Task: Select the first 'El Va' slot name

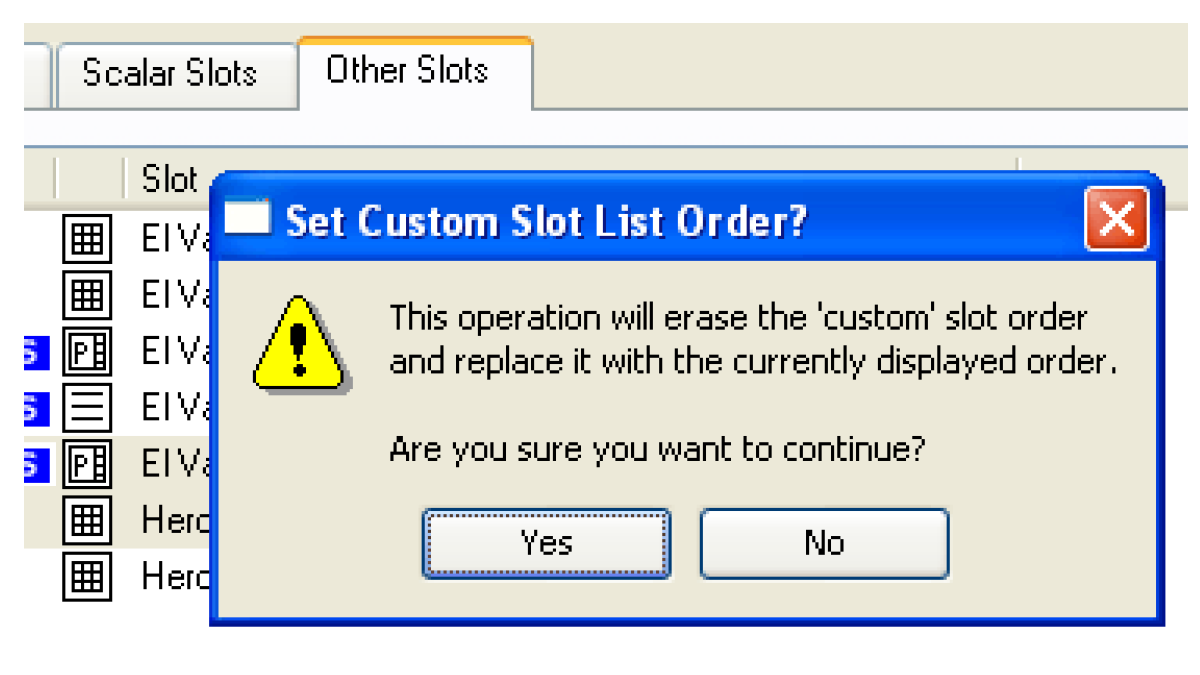Action: [x=175, y=238]
